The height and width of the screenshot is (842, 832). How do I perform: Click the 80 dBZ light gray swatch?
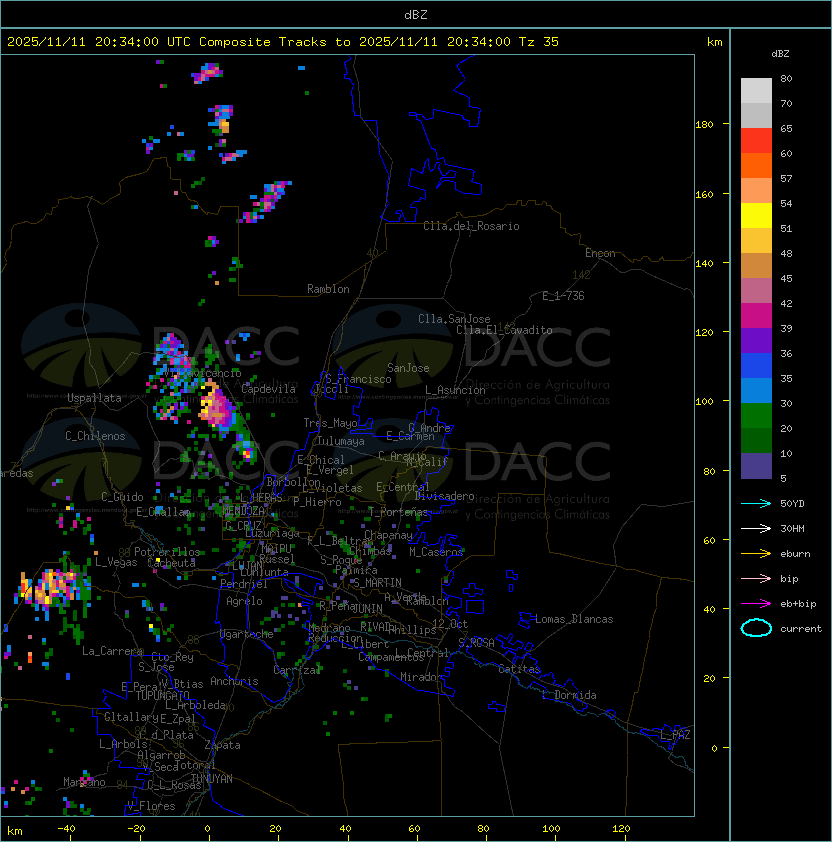(x=756, y=90)
